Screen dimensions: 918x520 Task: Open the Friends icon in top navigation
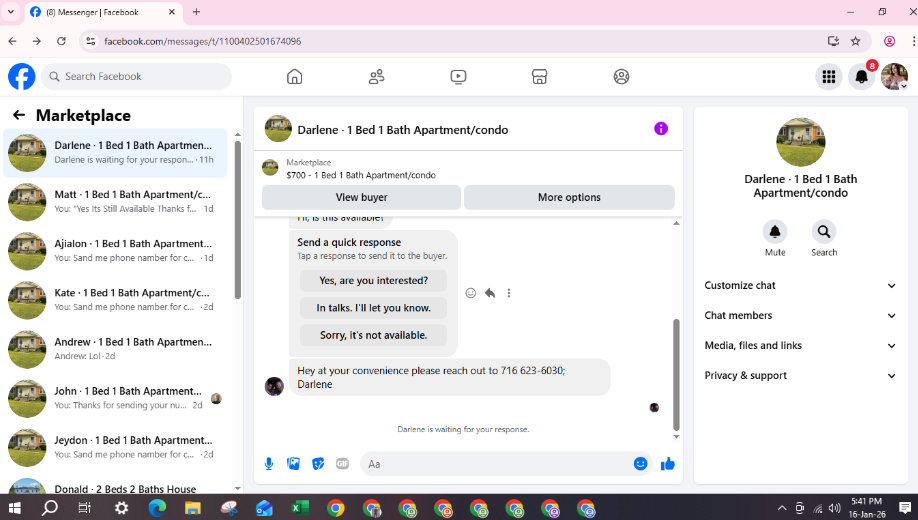tap(376, 77)
